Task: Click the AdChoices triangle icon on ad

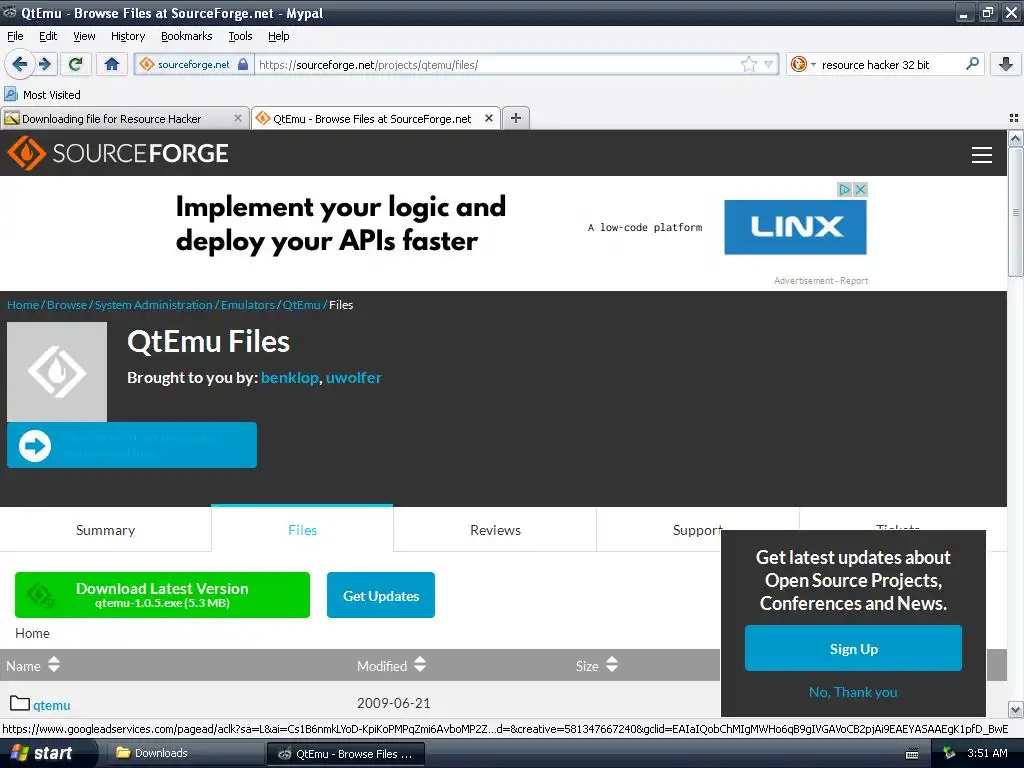Action: [844, 189]
